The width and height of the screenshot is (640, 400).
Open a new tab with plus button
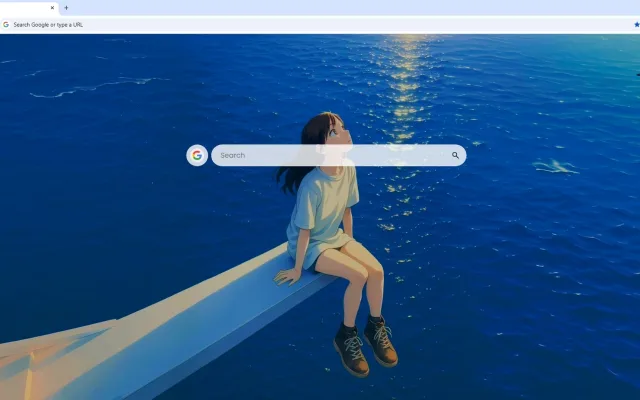point(66,8)
